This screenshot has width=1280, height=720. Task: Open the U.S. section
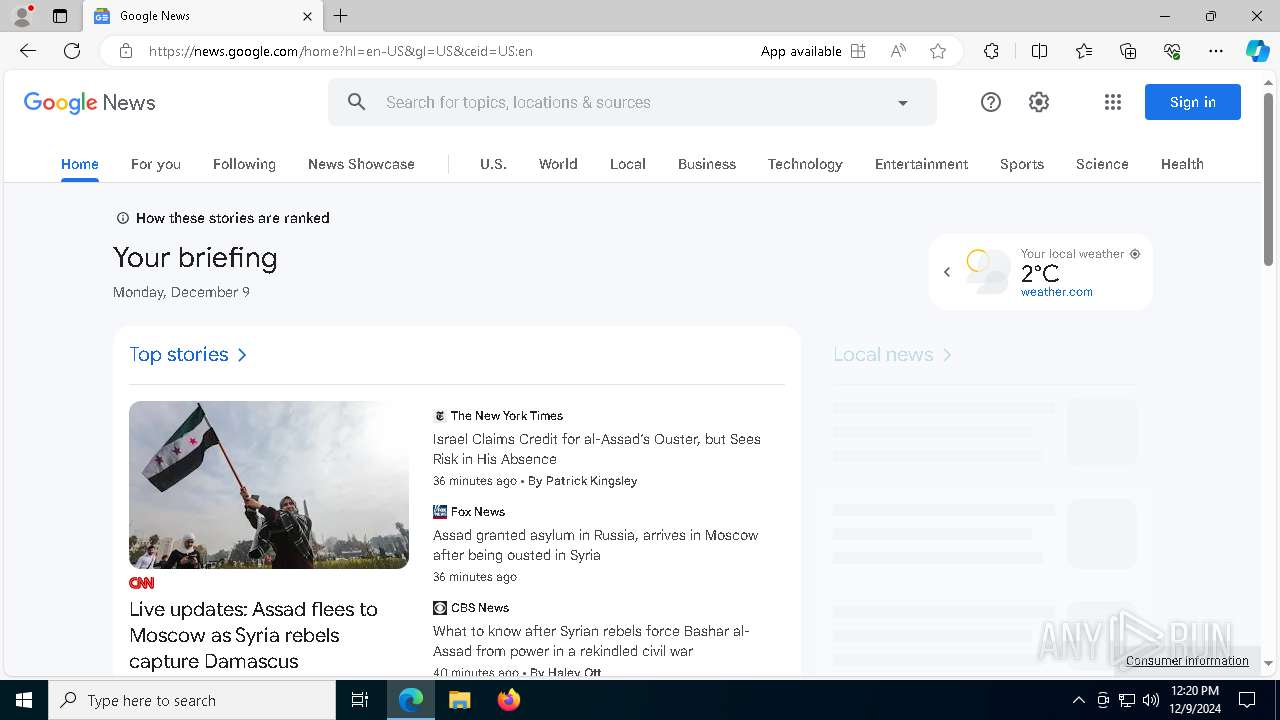click(493, 164)
